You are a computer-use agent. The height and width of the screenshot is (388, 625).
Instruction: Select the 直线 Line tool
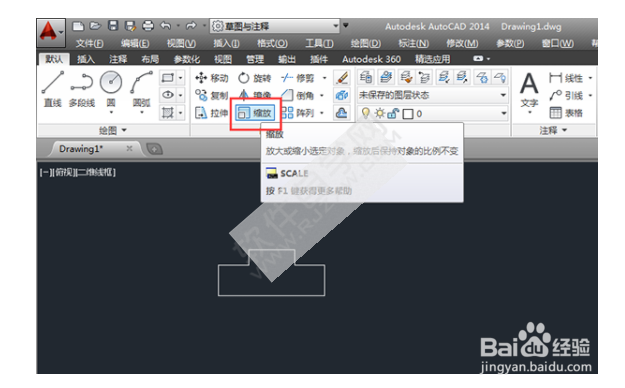point(53,89)
